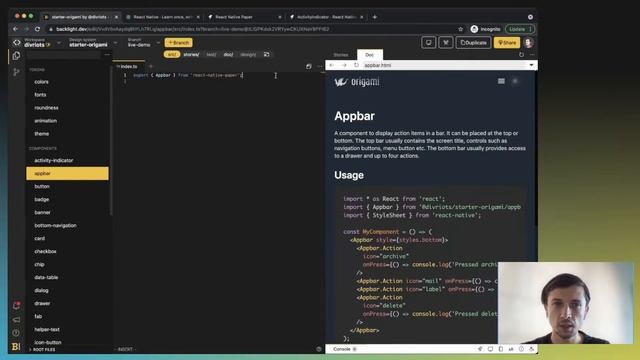Reload the doc preview address bar

(356, 65)
